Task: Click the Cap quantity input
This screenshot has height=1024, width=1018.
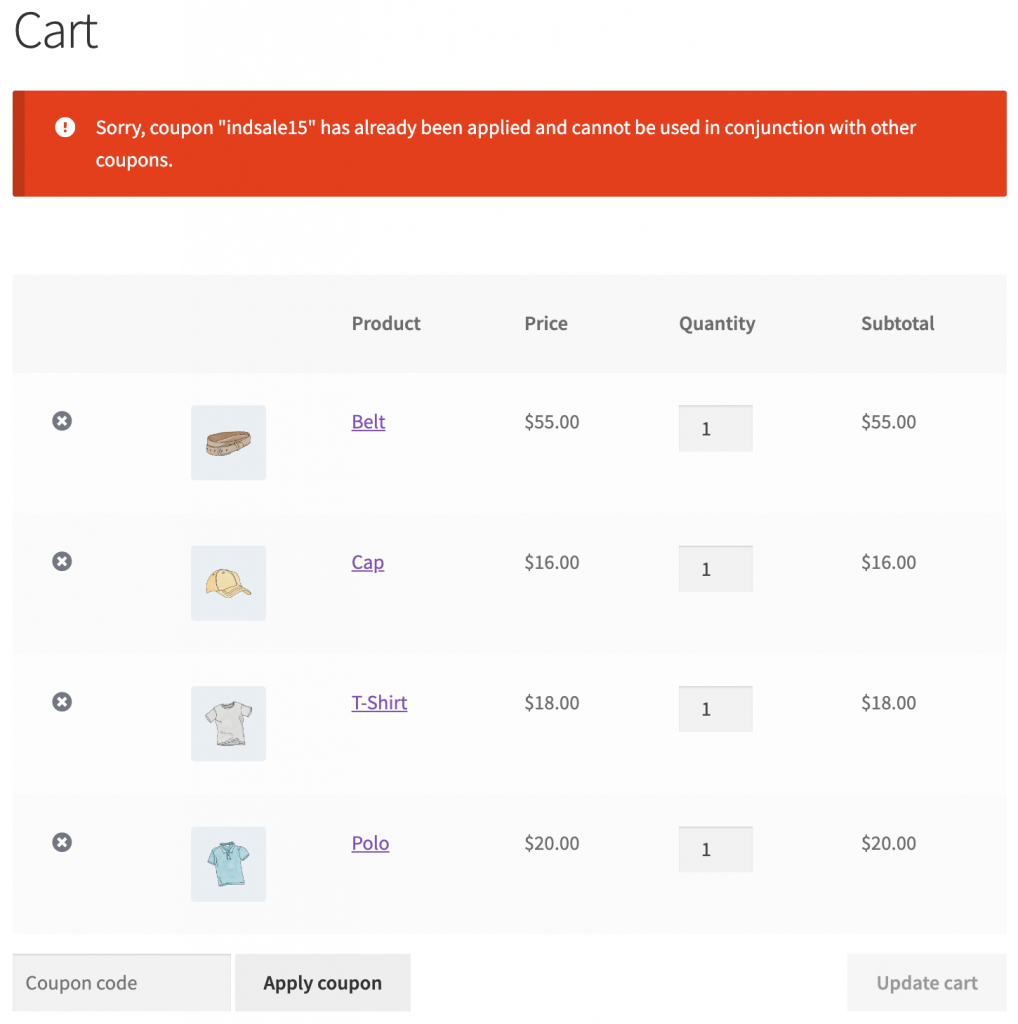Action: 715,568
